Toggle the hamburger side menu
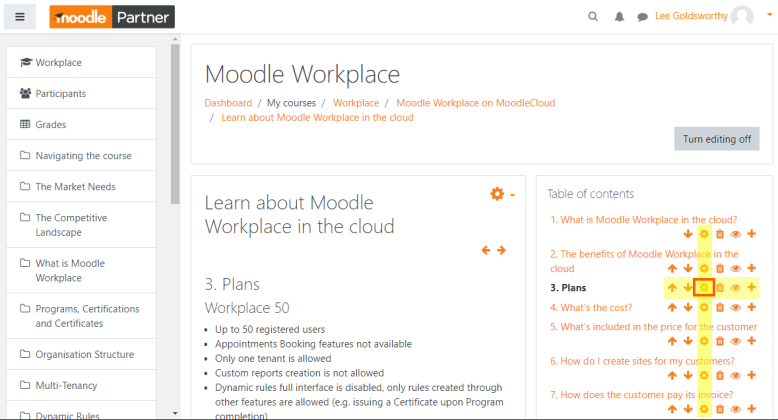778x420 pixels. coord(20,17)
